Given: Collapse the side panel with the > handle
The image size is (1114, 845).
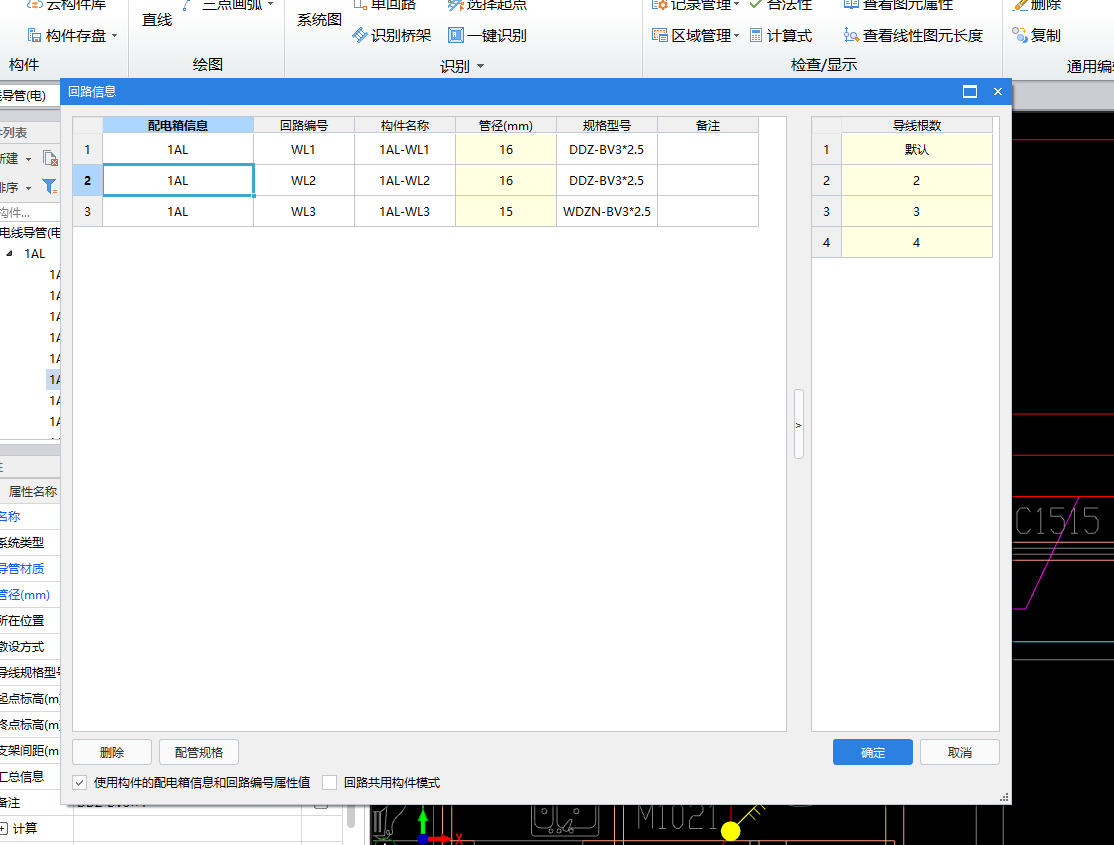Looking at the screenshot, I should [x=799, y=424].
